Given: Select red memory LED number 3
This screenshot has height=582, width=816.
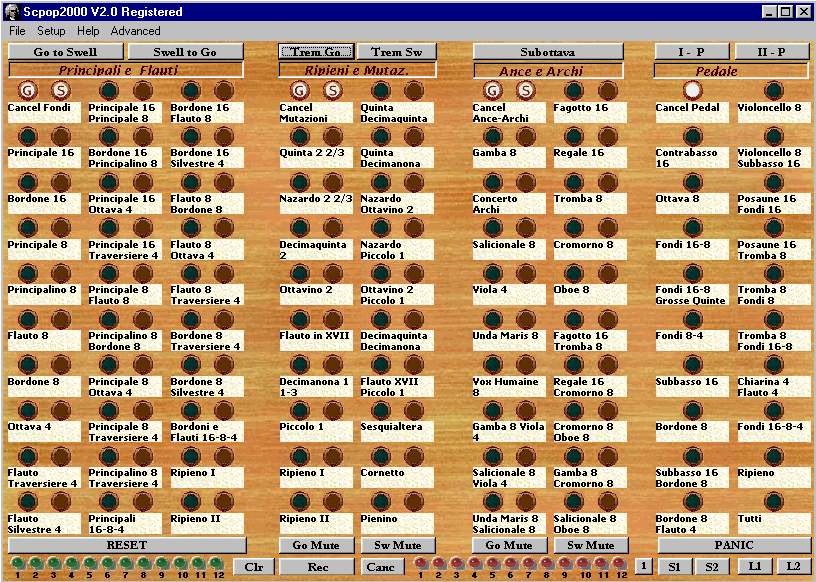Looking at the screenshot, I should (x=455, y=564).
